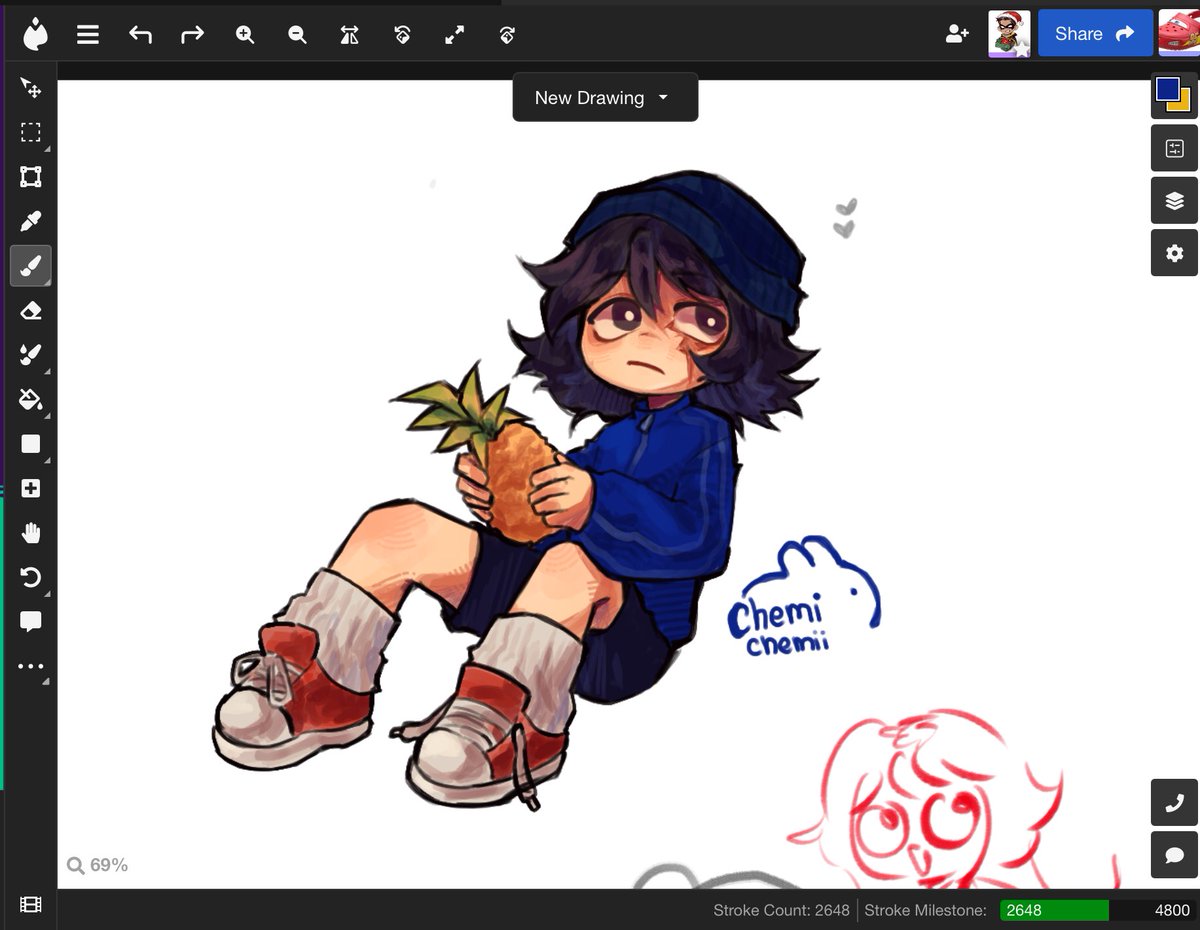Open the settings gear panel
Viewport: 1200px width, 930px height.
(1174, 253)
